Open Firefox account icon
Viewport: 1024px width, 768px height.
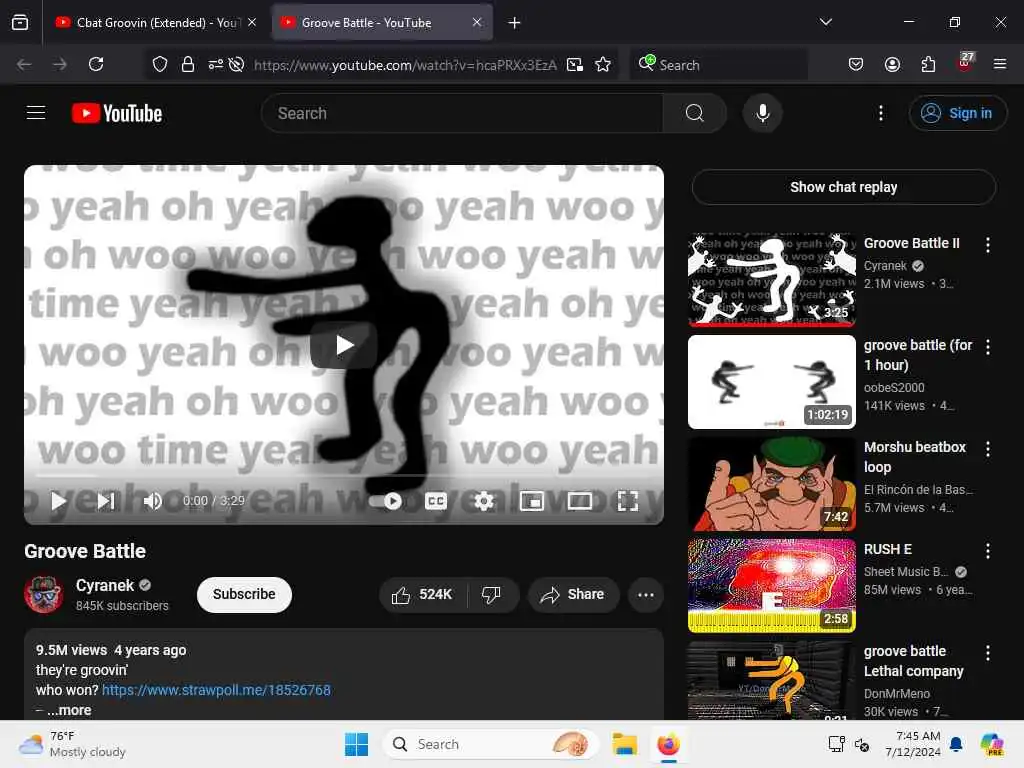892,64
